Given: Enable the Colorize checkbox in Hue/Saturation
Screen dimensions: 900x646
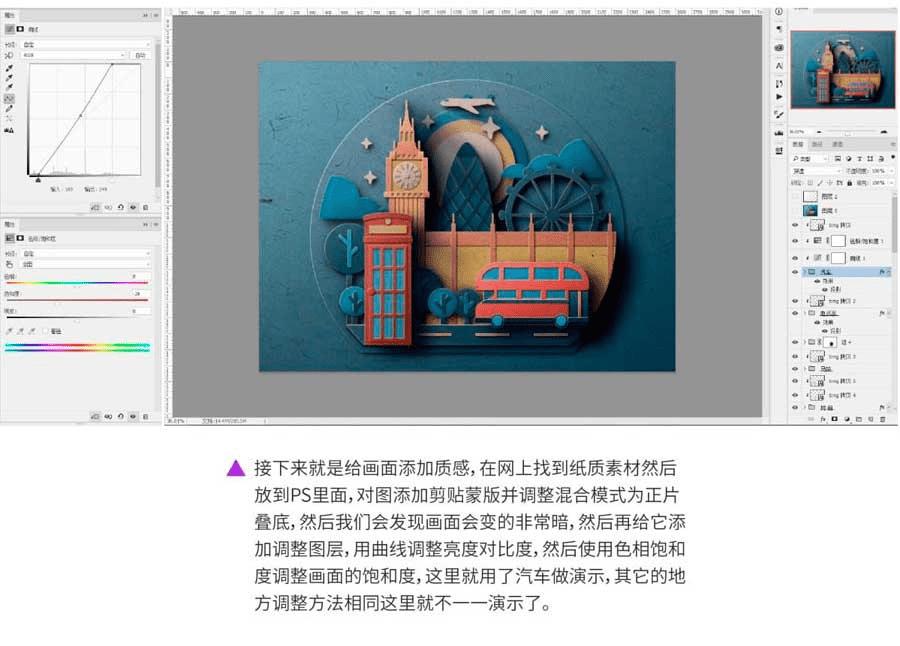Looking at the screenshot, I should [45, 331].
